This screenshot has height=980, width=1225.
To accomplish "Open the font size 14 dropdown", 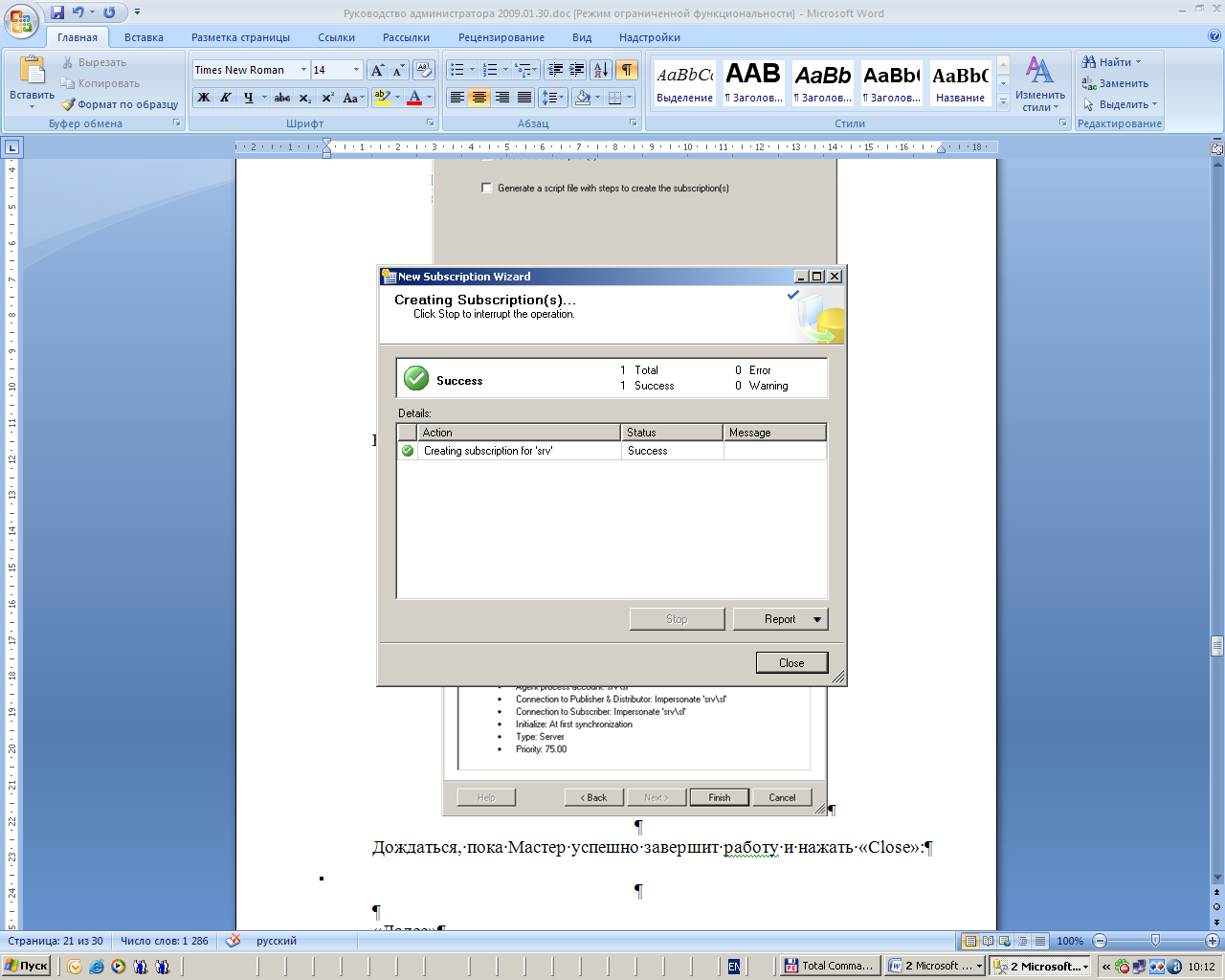I will click(356, 70).
